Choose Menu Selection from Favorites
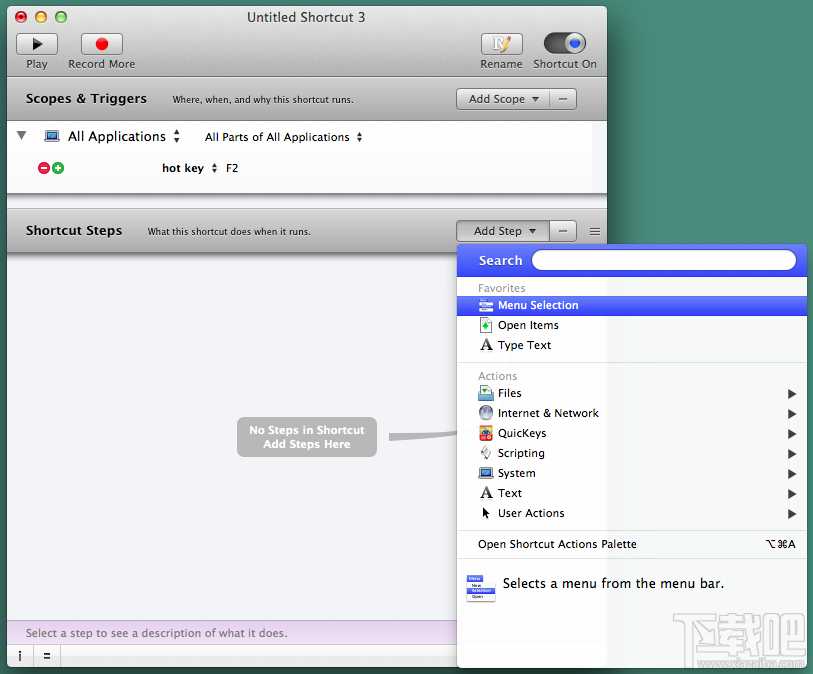 coord(632,305)
